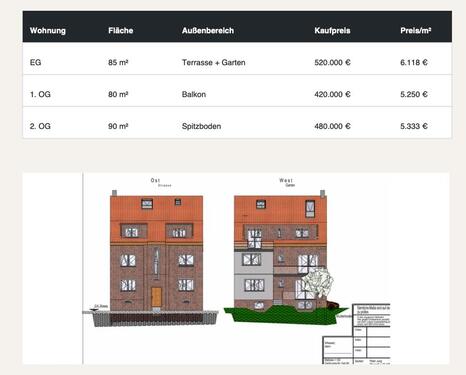
Task: Click the Terrasse + Garten cell
Action: [x=214, y=62]
